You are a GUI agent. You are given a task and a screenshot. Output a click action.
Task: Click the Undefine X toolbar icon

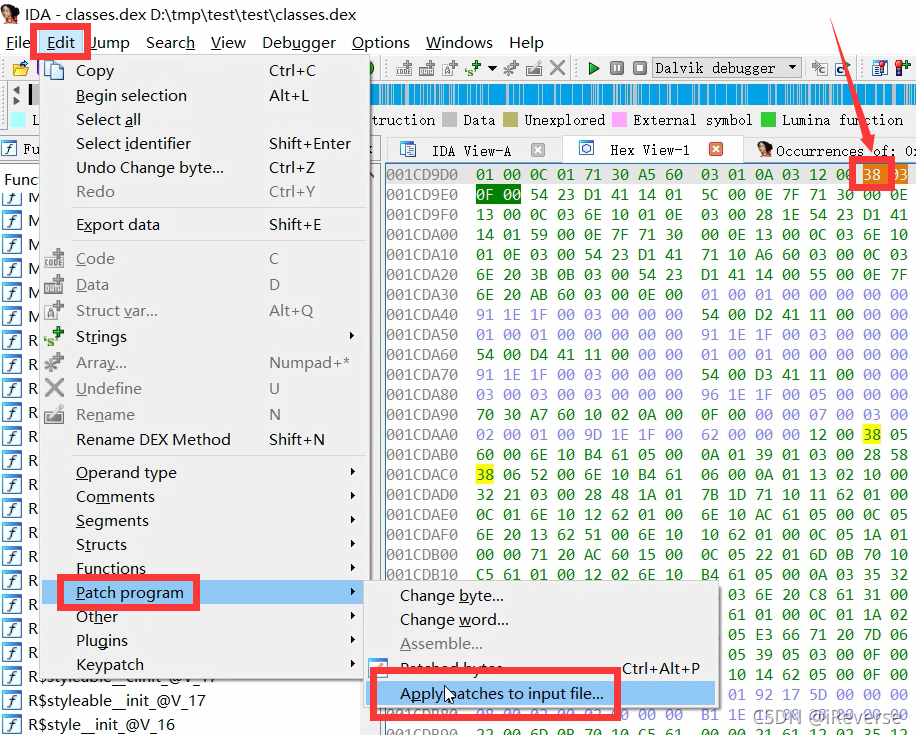point(557,68)
